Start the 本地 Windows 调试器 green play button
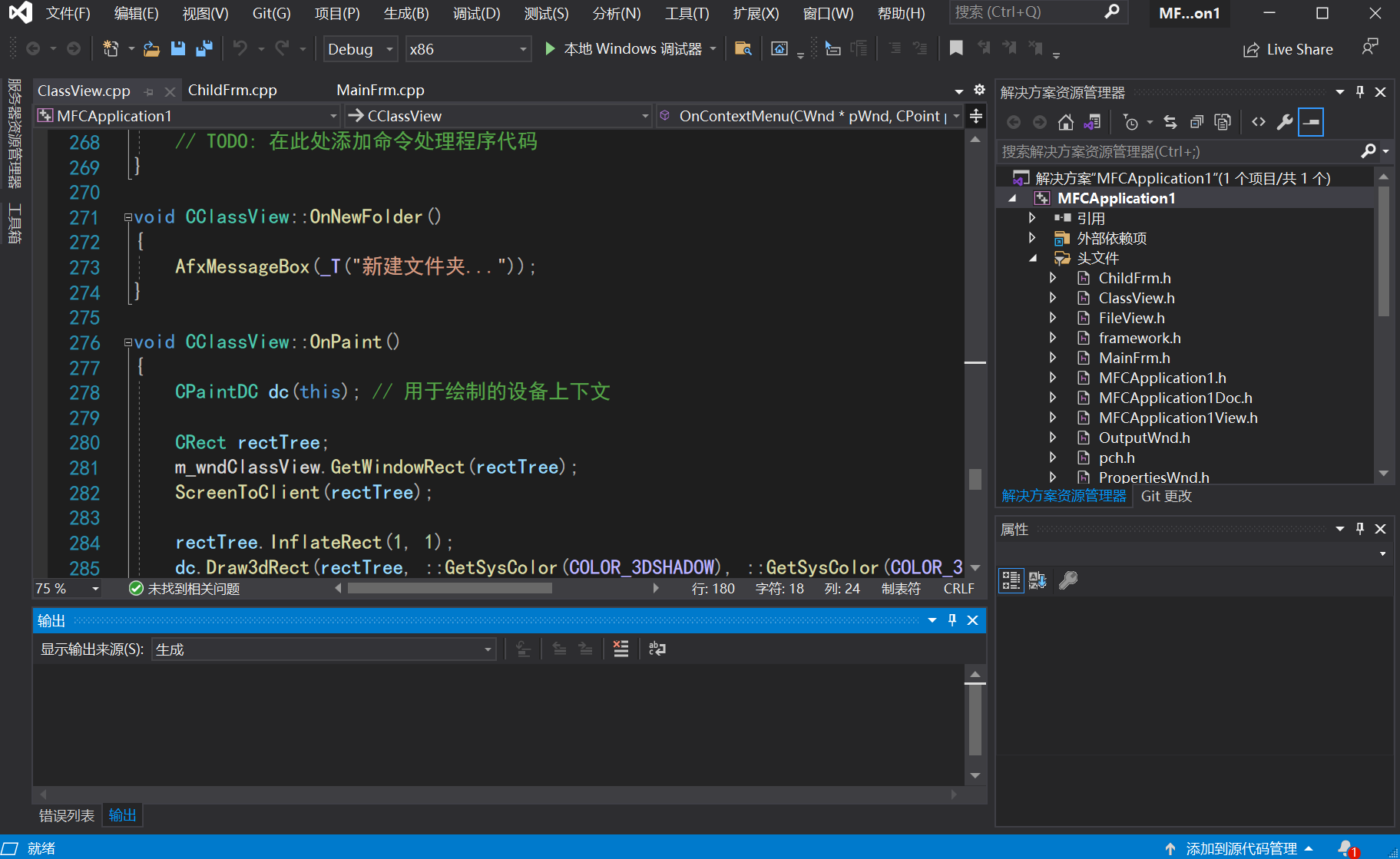This screenshot has width=1400, height=859. click(x=550, y=48)
